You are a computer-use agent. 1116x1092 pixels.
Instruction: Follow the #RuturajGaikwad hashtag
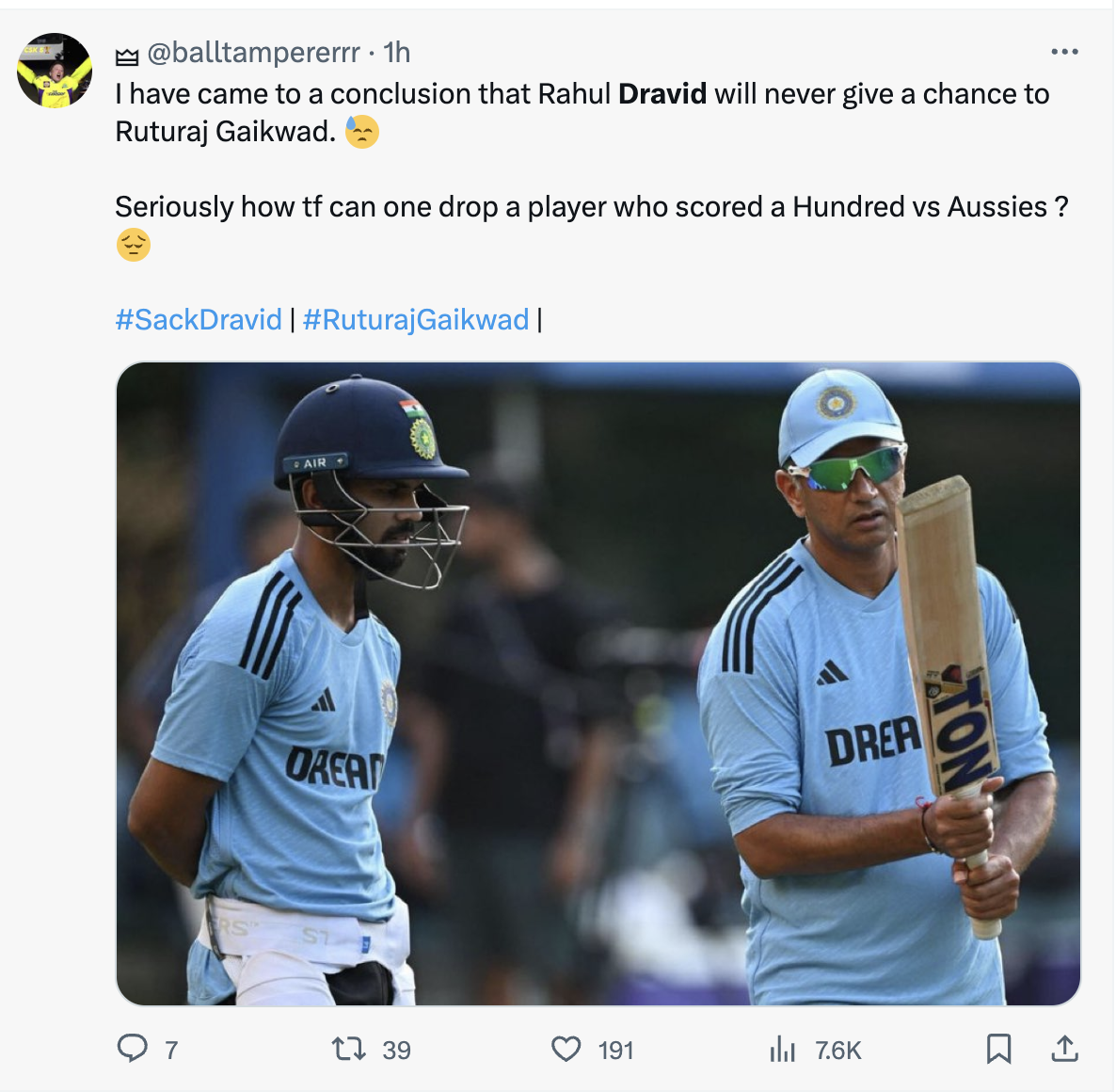pyautogui.click(x=416, y=320)
